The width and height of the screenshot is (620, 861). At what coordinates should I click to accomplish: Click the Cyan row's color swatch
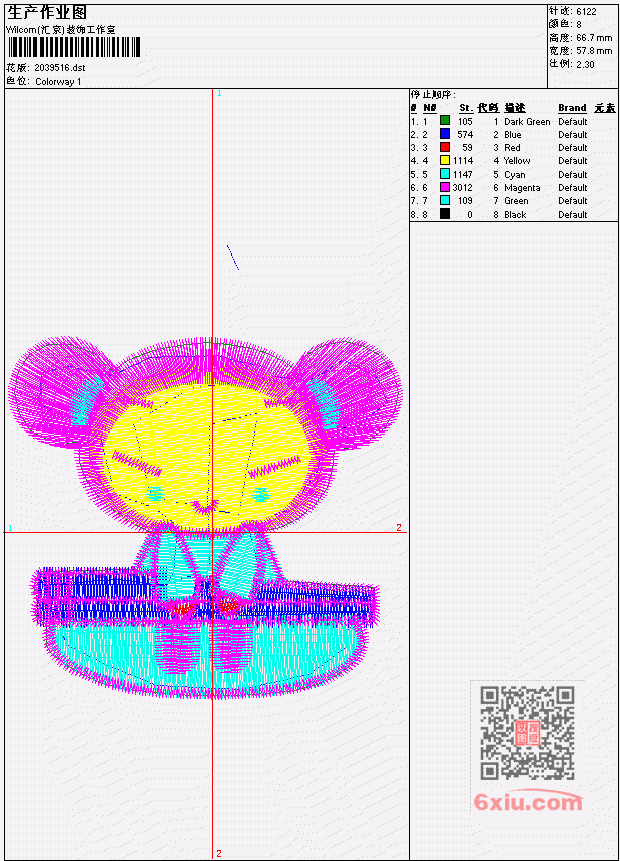point(445,174)
